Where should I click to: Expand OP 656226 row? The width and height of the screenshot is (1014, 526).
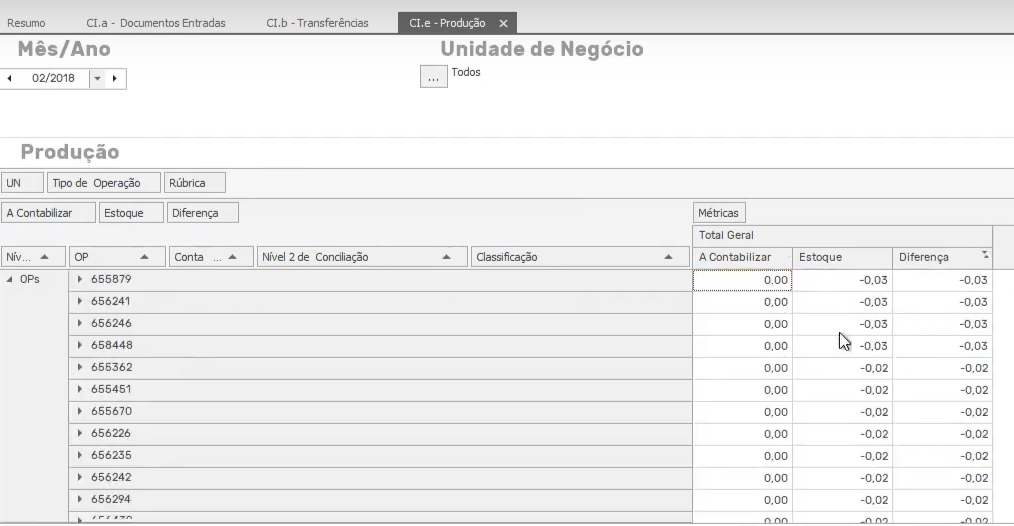(x=80, y=433)
